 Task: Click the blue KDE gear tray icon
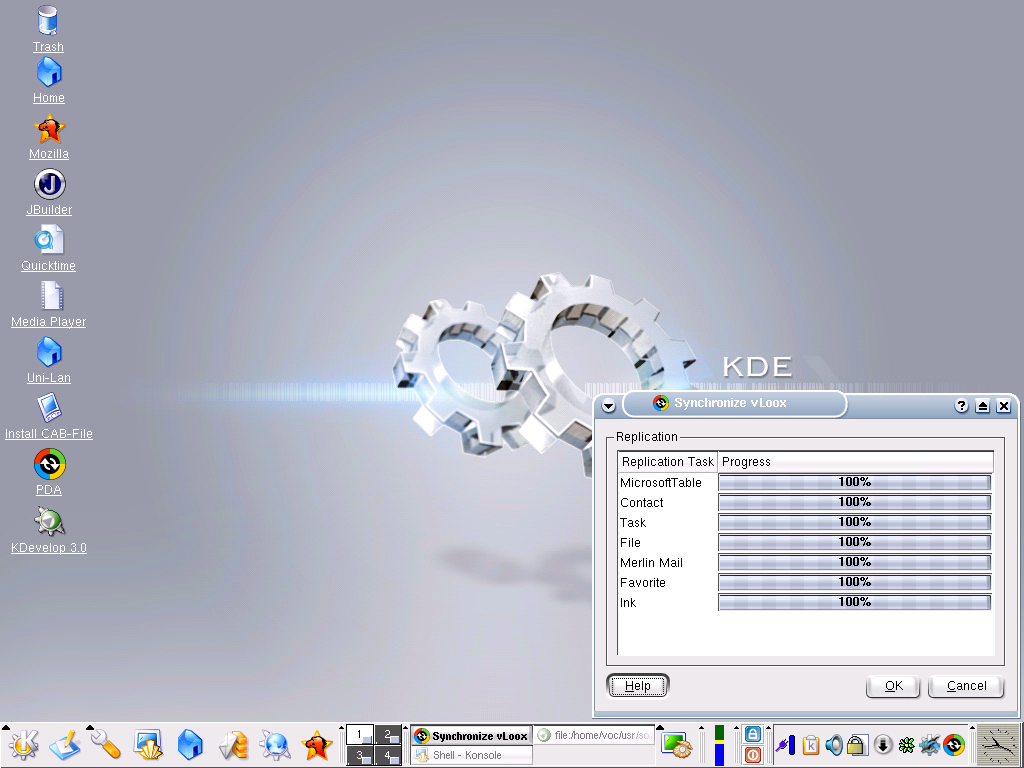click(x=930, y=745)
